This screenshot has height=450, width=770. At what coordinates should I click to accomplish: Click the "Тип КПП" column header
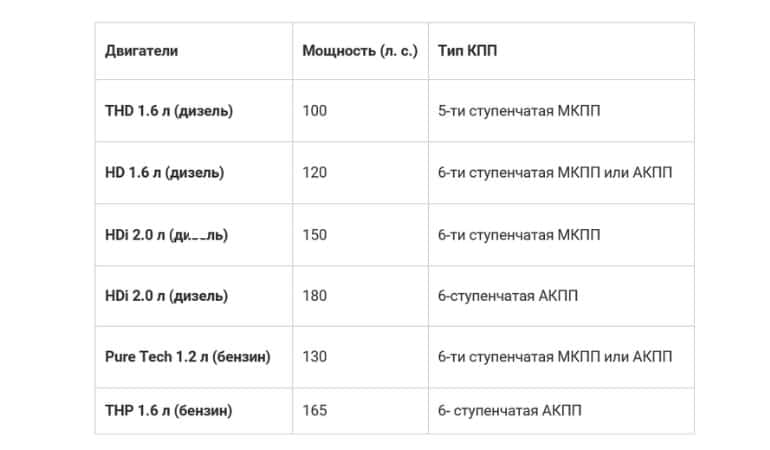(x=467, y=51)
